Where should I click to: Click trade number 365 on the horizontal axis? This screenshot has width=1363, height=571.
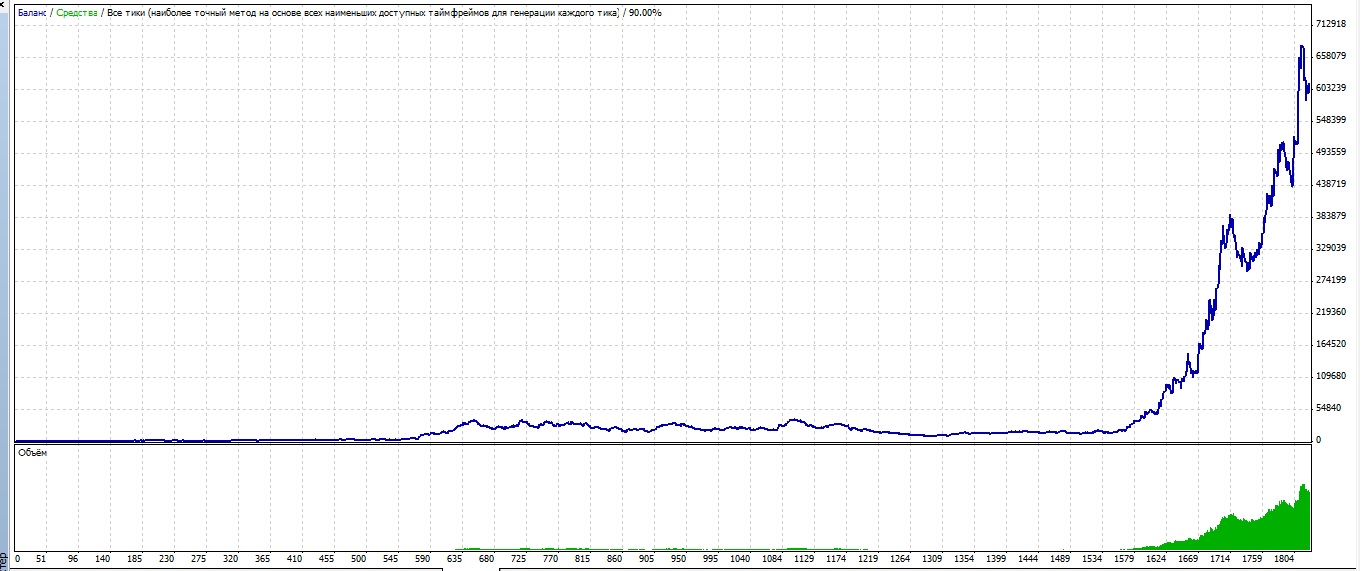point(262,560)
